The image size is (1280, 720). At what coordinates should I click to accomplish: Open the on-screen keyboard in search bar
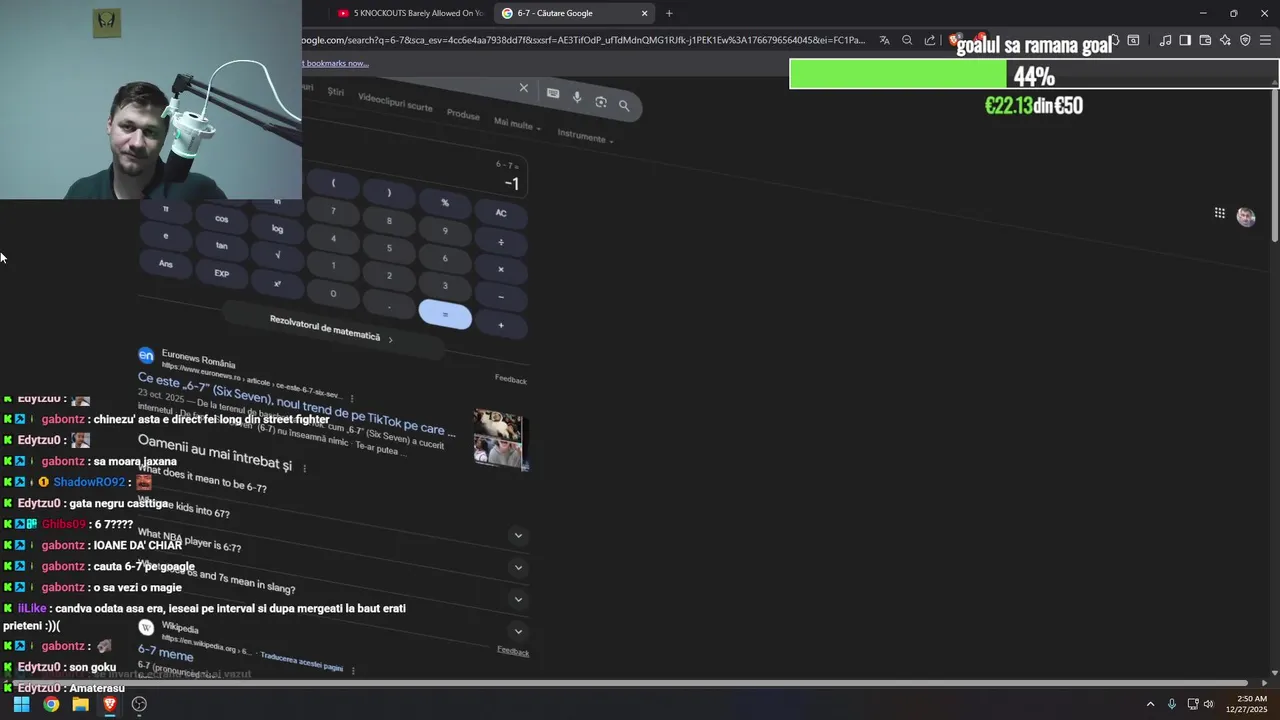pos(553,93)
